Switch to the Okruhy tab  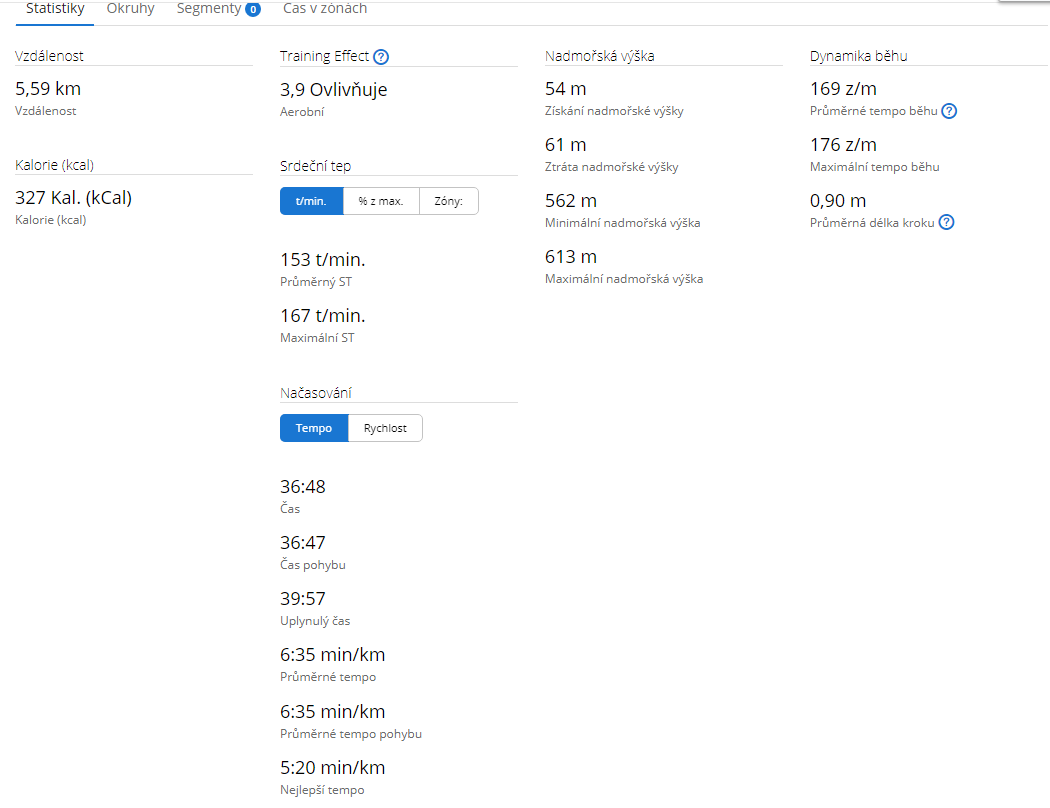(x=130, y=9)
